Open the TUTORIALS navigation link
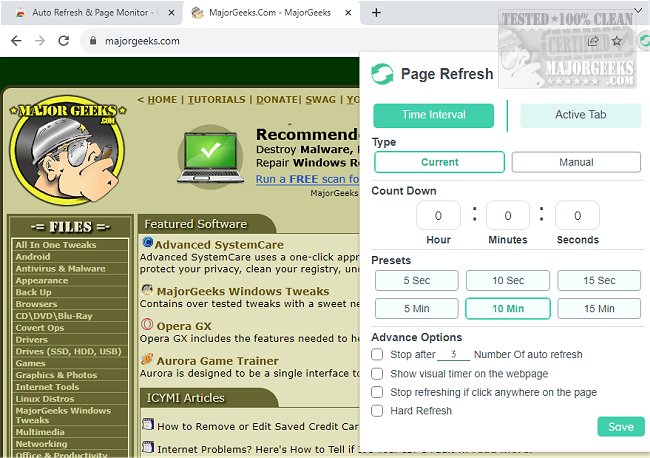The height and width of the screenshot is (458, 650). coord(216,100)
